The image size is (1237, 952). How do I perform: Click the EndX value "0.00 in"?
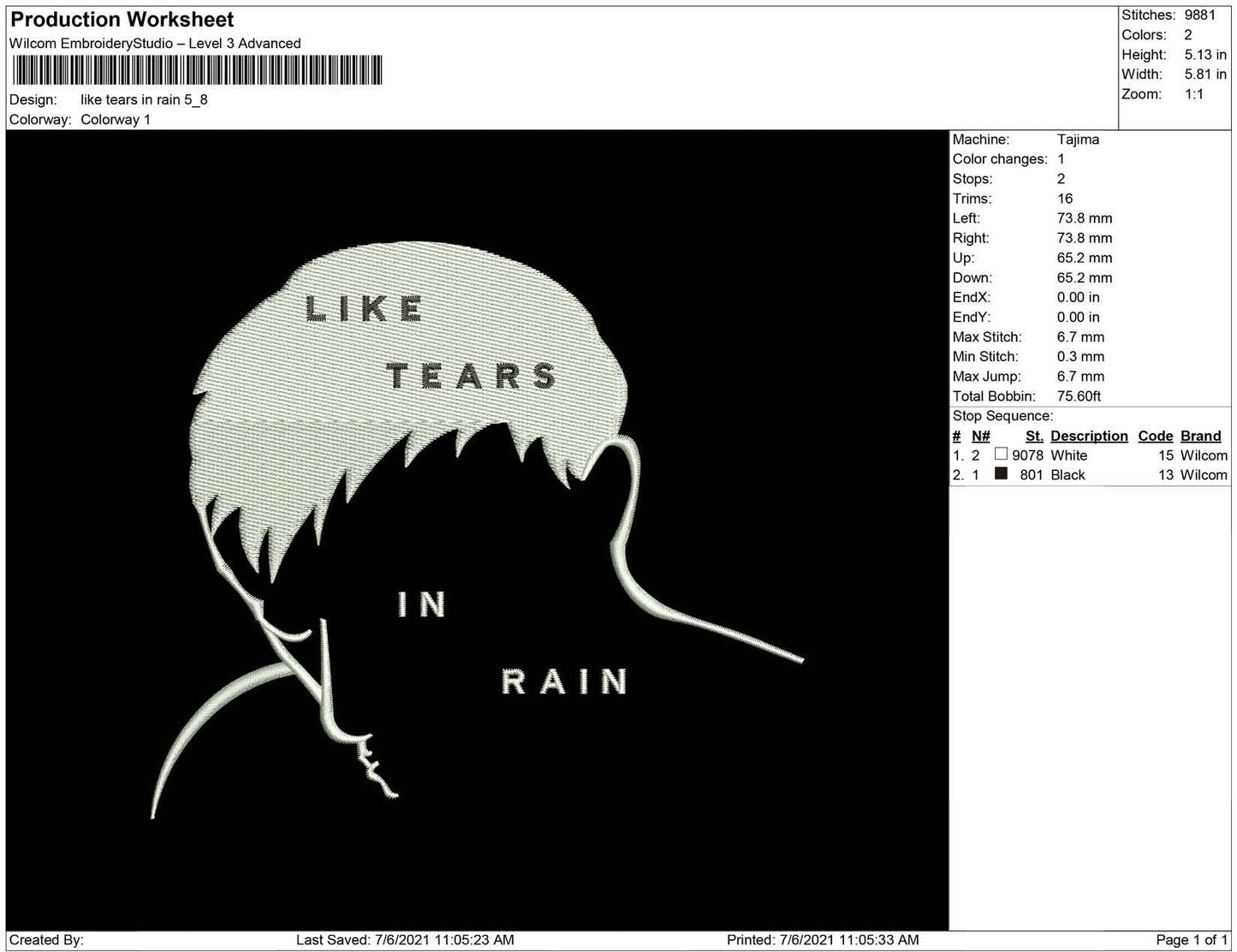click(x=1079, y=297)
